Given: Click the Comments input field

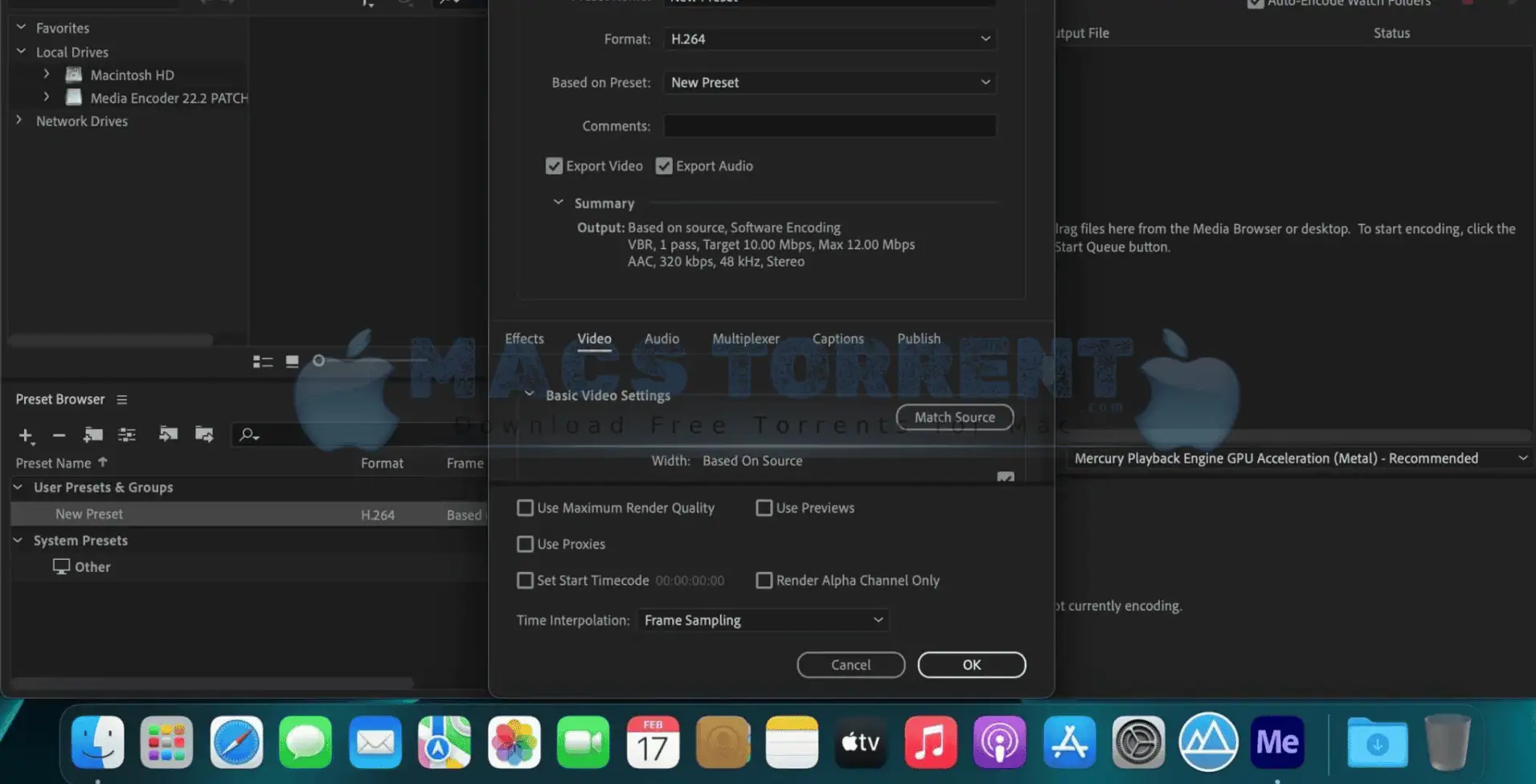Looking at the screenshot, I should 830,125.
